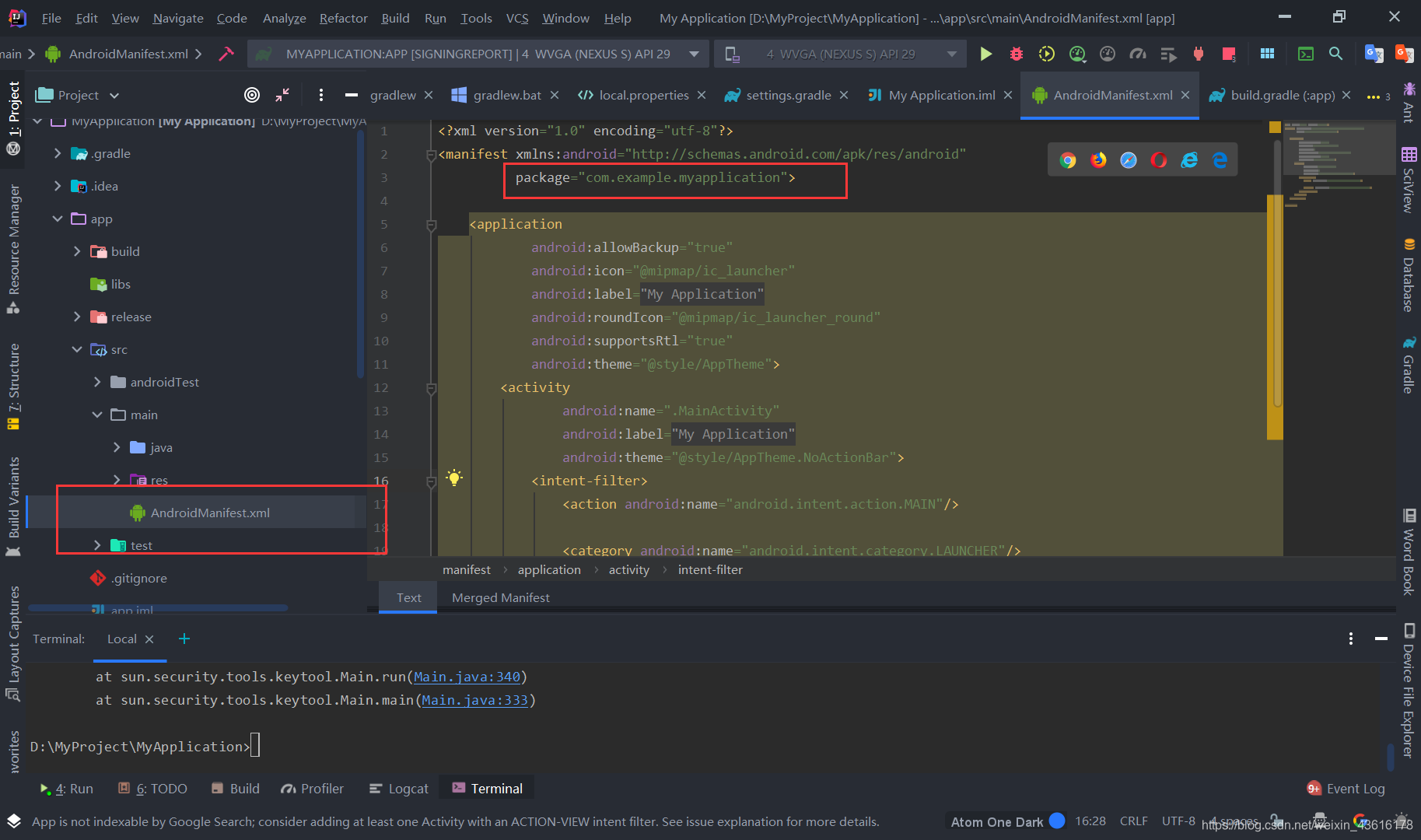This screenshot has height=840, width=1421.
Task: Switch to the Merged Manifest tab
Action: pos(501,597)
